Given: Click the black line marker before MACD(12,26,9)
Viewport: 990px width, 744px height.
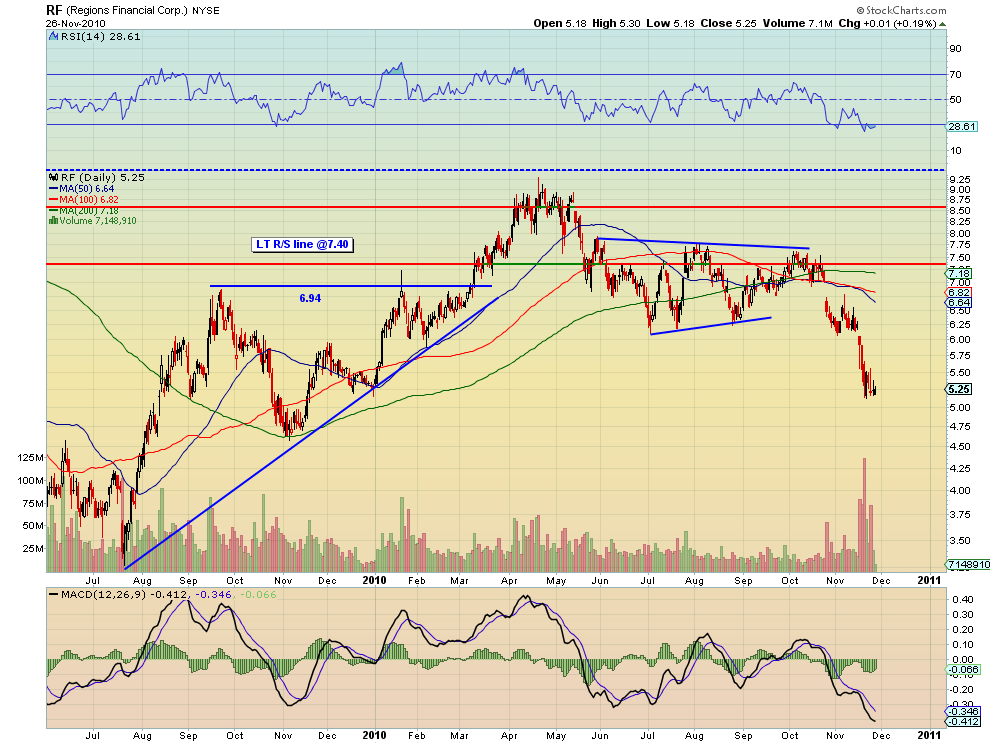Looking at the screenshot, I should coord(54,595).
